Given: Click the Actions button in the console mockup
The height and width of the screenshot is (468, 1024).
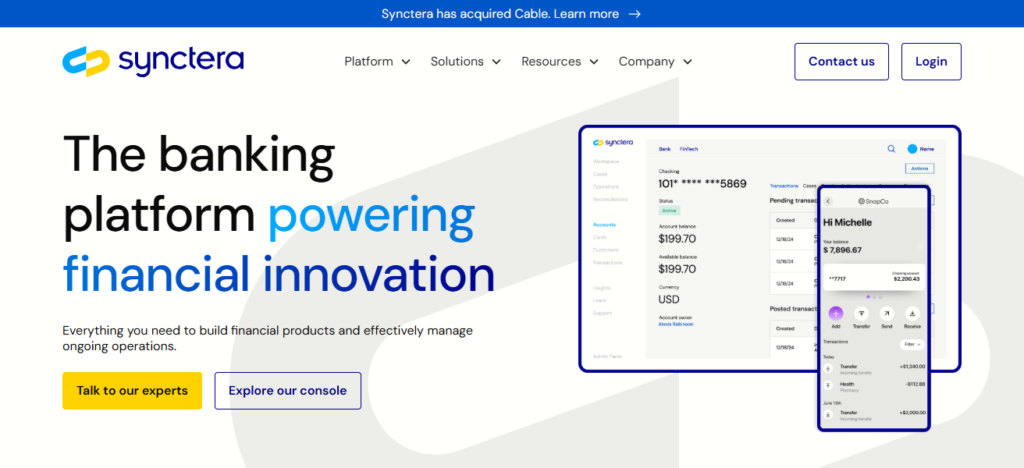Looking at the screenshot, I should 920,168.
